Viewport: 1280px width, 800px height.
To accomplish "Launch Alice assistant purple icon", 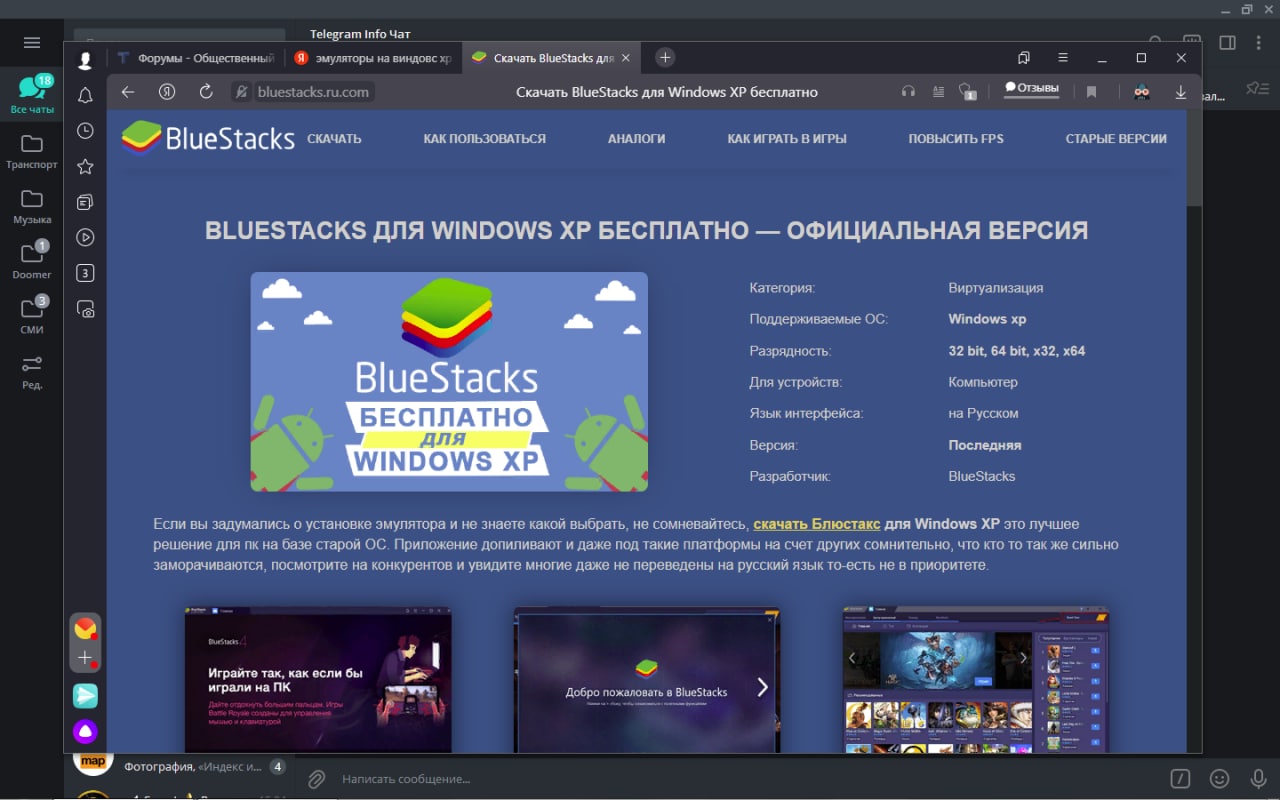I will tap(85, 732).
